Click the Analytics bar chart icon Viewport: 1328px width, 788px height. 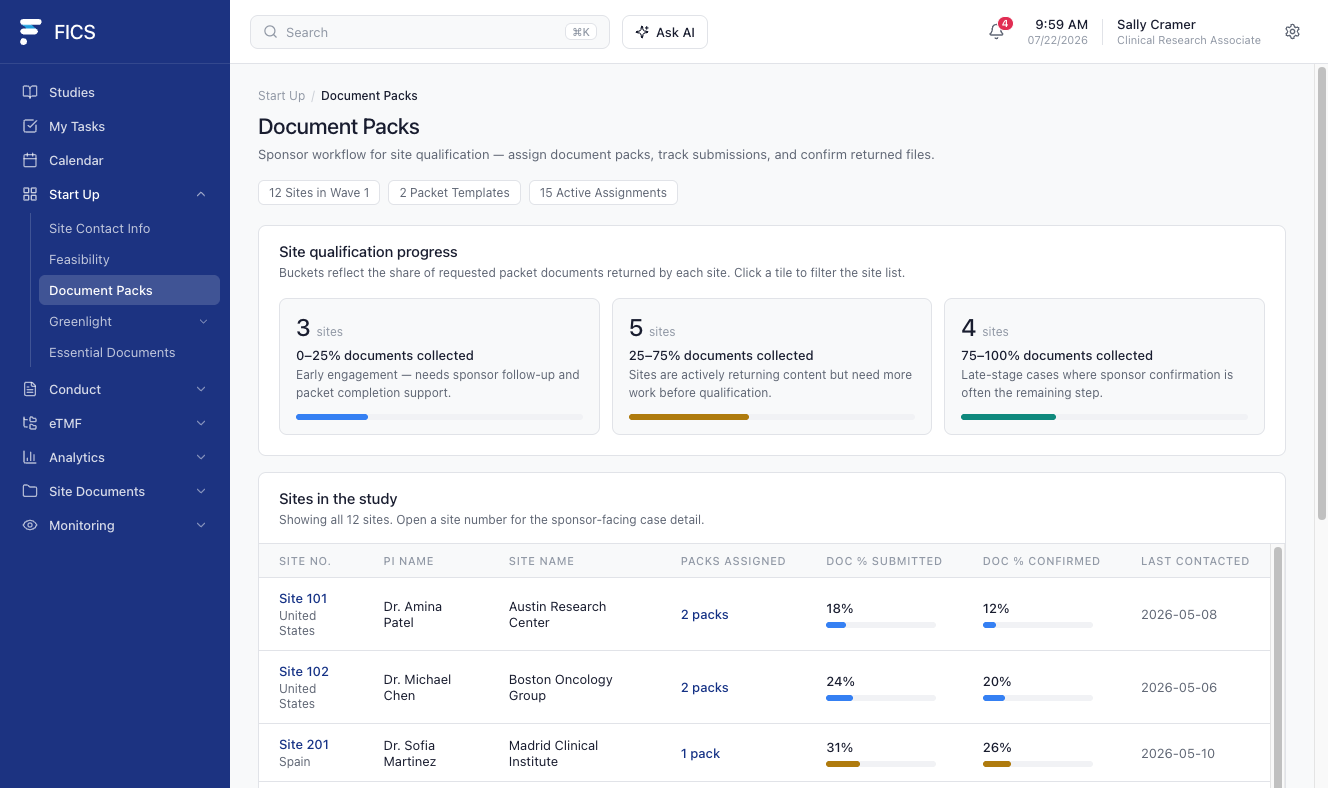tap(30, 457)
